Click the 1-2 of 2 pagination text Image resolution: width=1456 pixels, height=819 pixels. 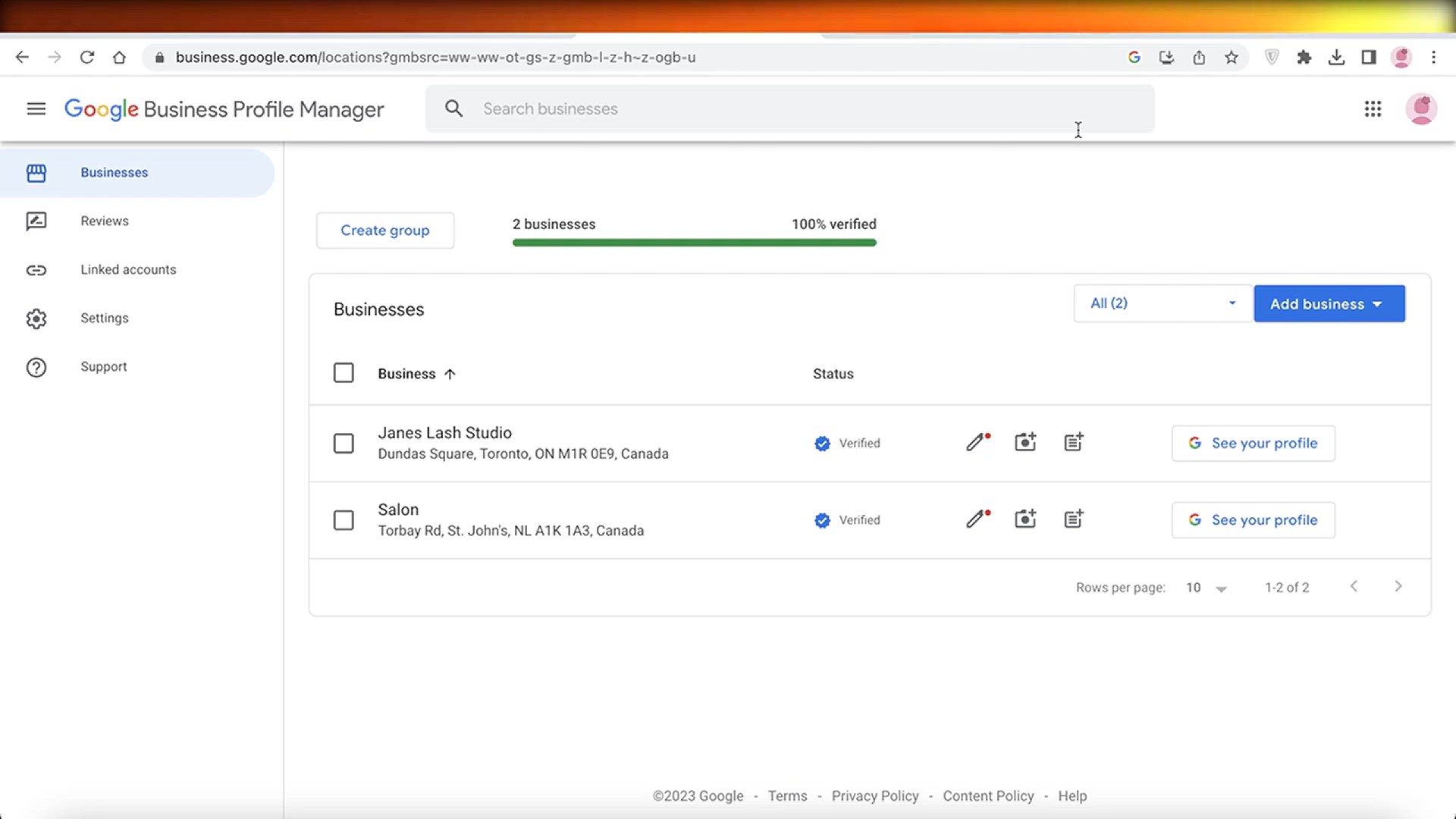click(1287, 588)
